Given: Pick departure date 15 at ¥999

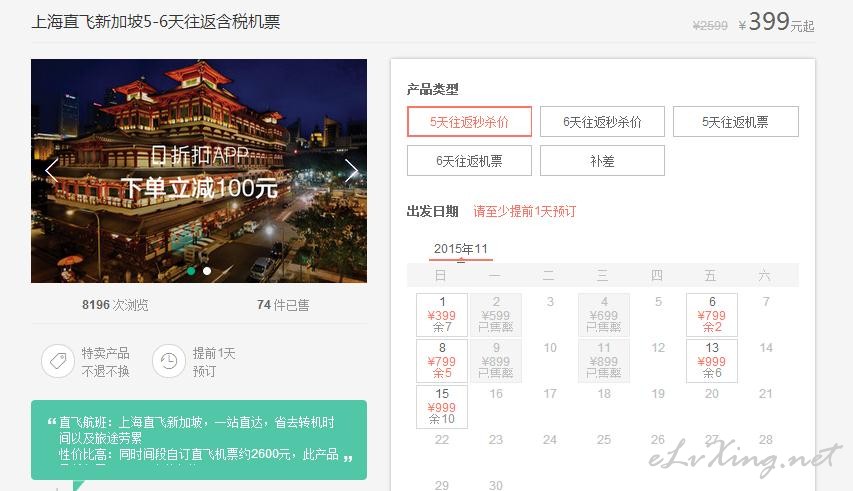Looking at the screenshot, I should (442, 407).
